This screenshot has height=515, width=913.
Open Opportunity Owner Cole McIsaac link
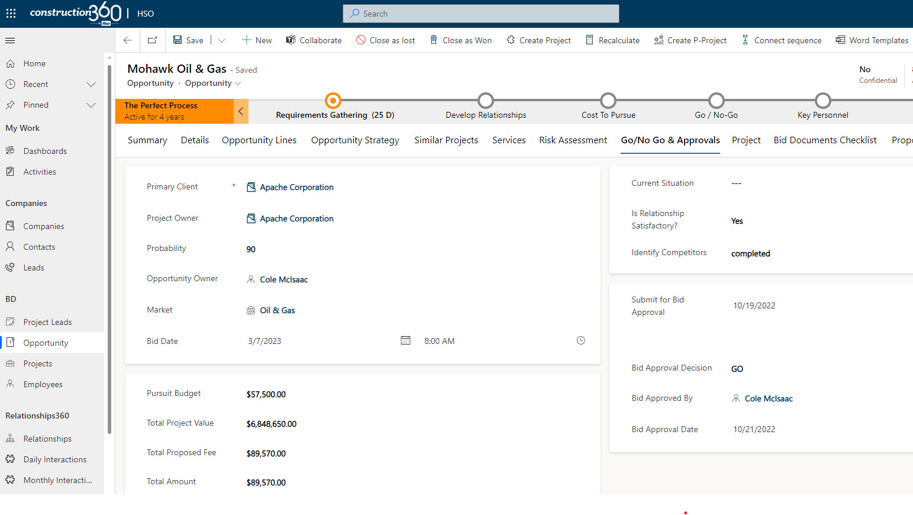pos(284,280)
